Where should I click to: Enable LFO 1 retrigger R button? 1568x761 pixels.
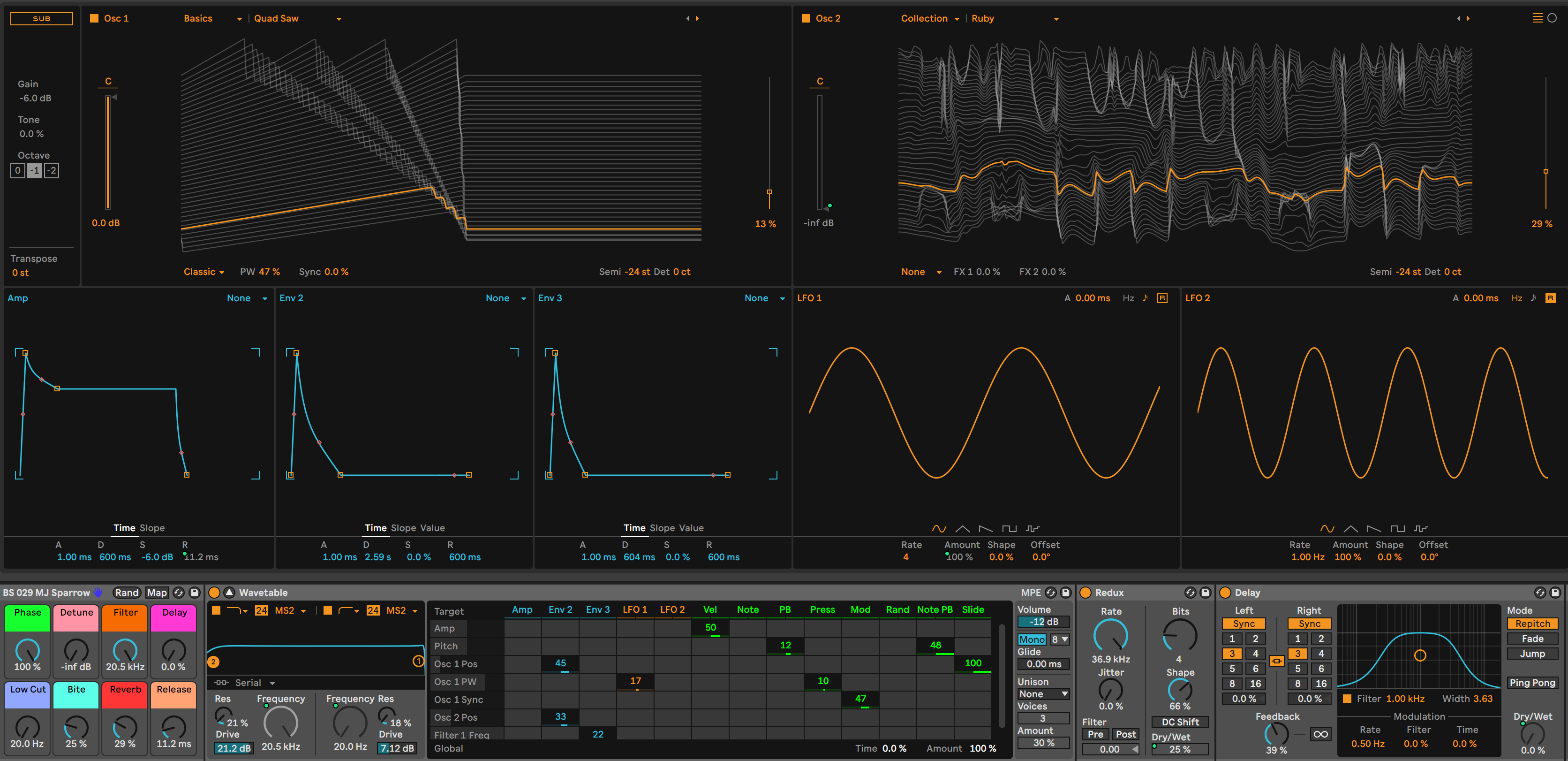pyautogui.click(x=1162, y=298)
